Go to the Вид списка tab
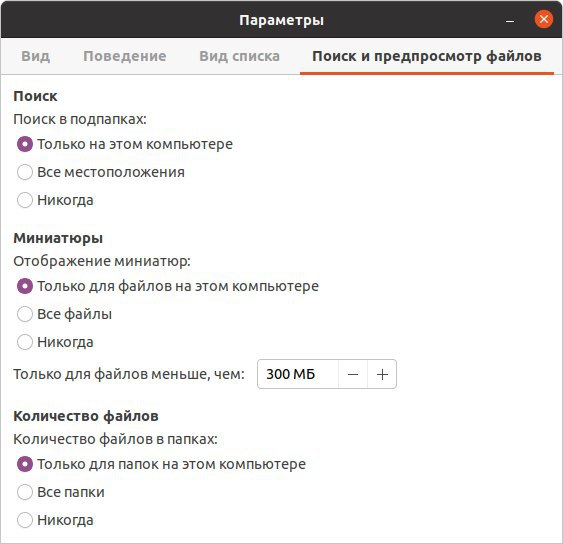 tap(239, 56)
